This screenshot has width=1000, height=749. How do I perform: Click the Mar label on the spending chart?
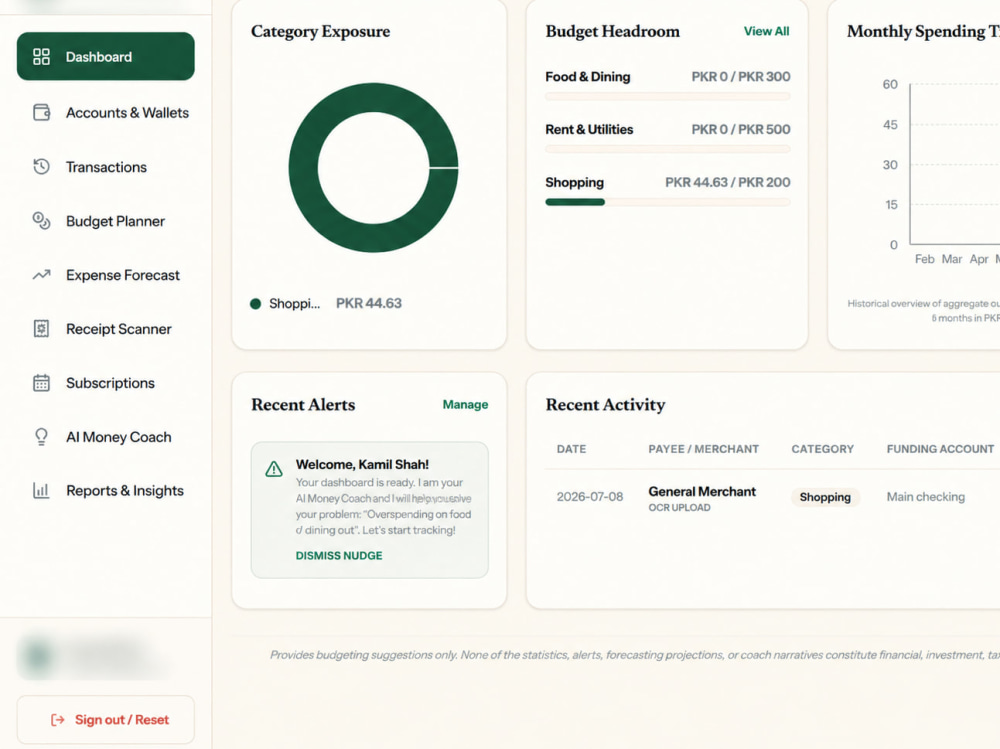tap(952, 259)
